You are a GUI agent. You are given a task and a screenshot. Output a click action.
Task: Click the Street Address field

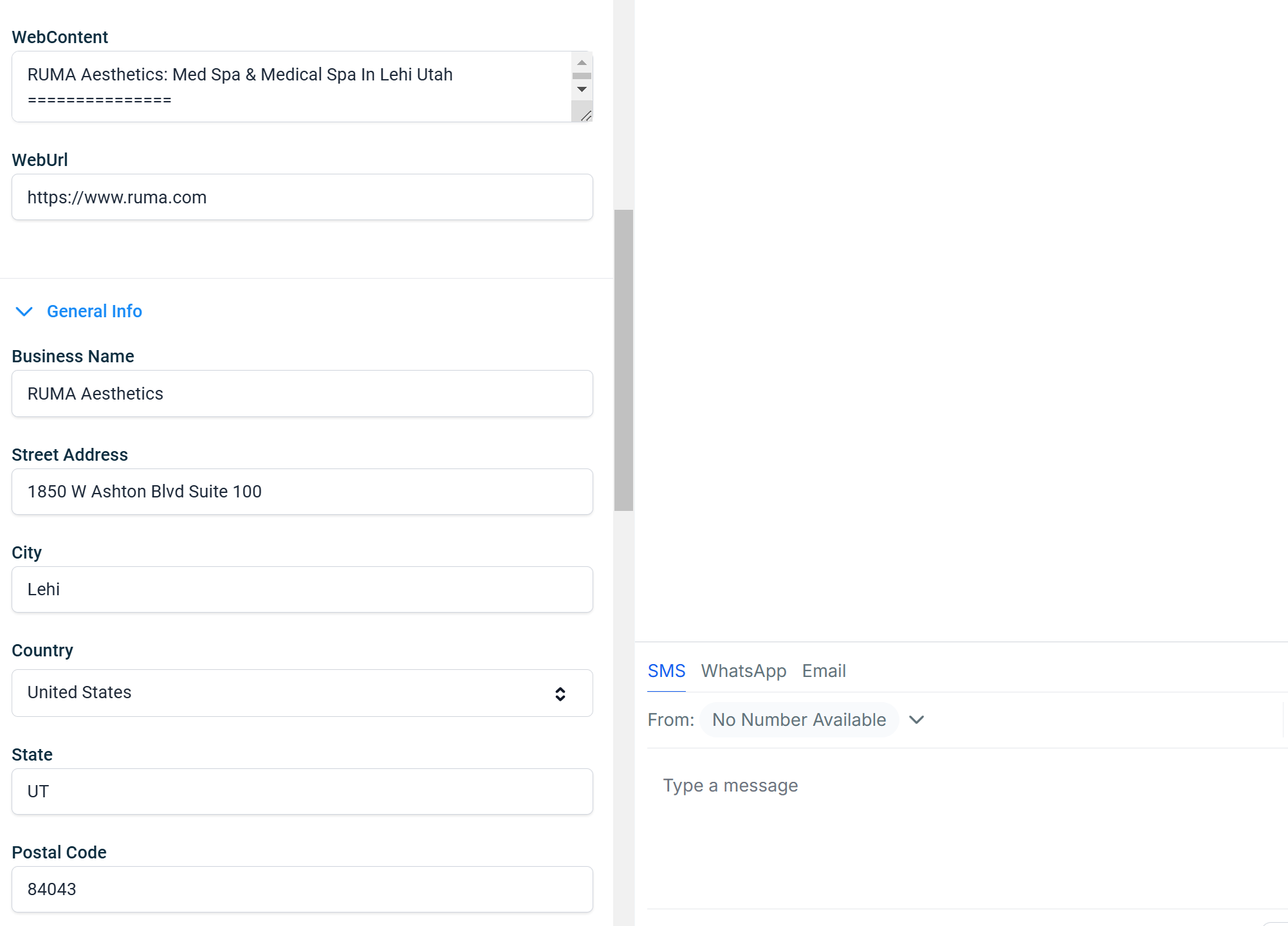pyautogui.click(x=302, y=492)
